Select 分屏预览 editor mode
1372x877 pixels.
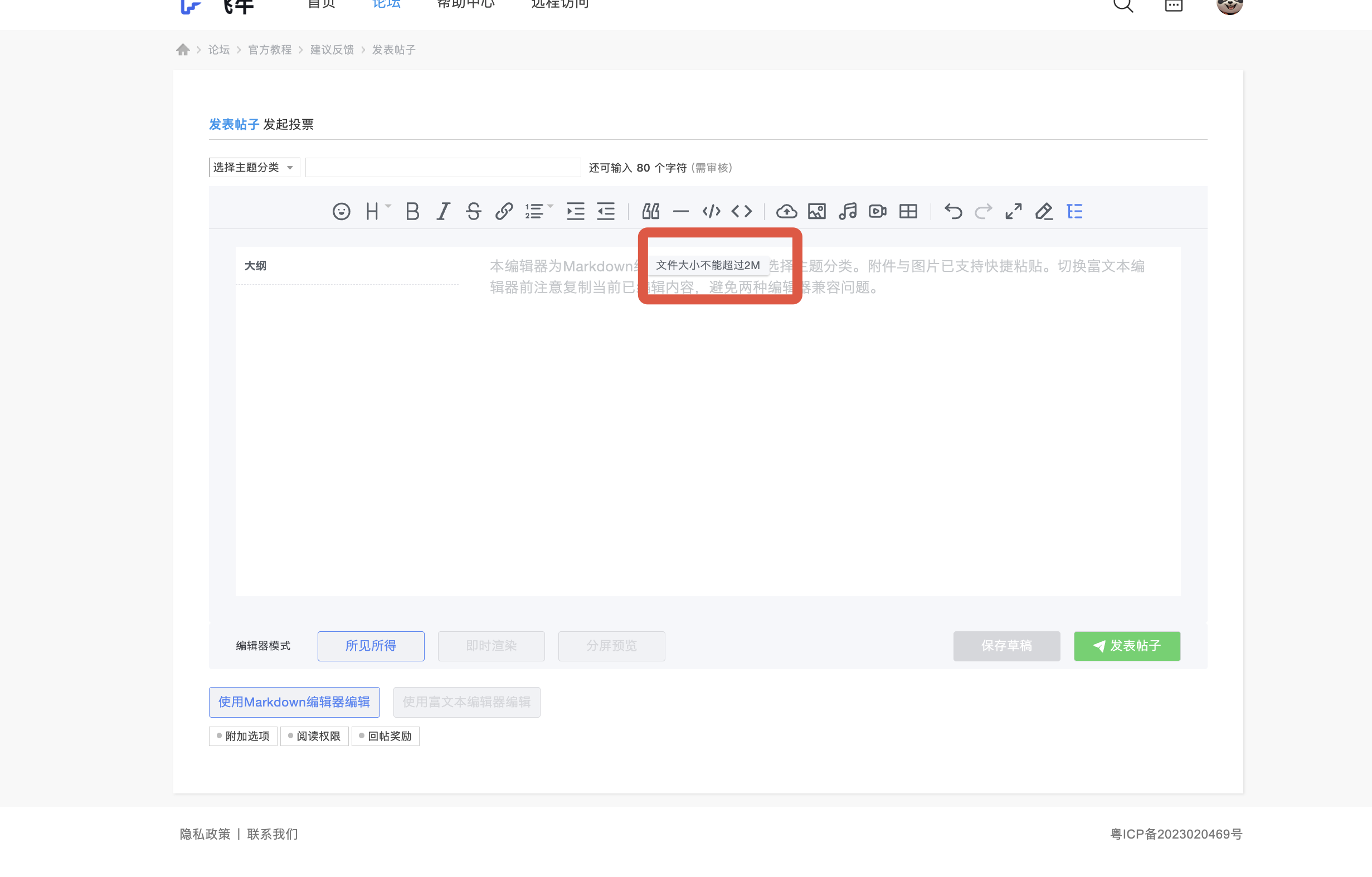click(611, 646)
